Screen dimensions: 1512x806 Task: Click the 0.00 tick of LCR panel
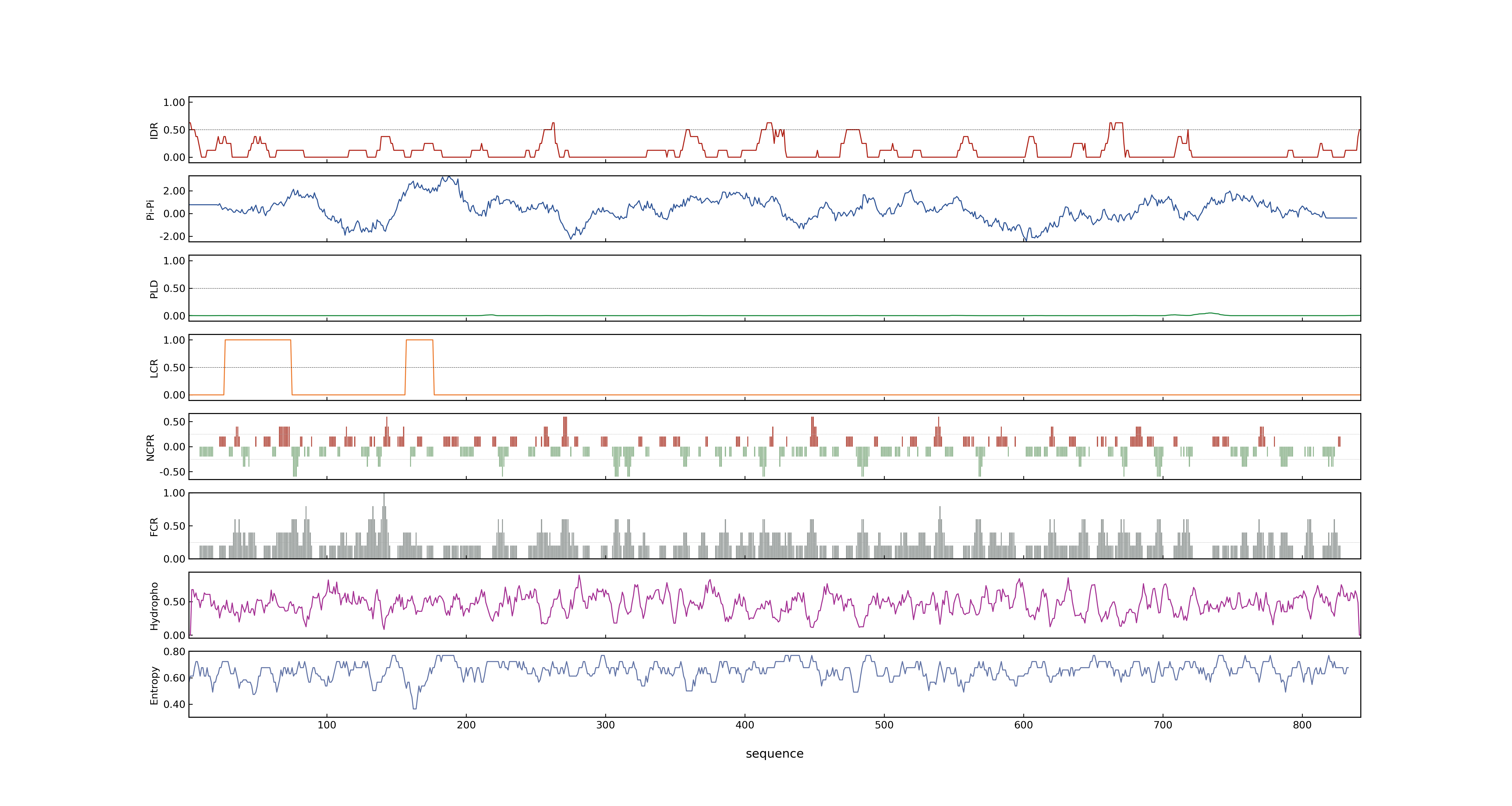pos(174,395)
